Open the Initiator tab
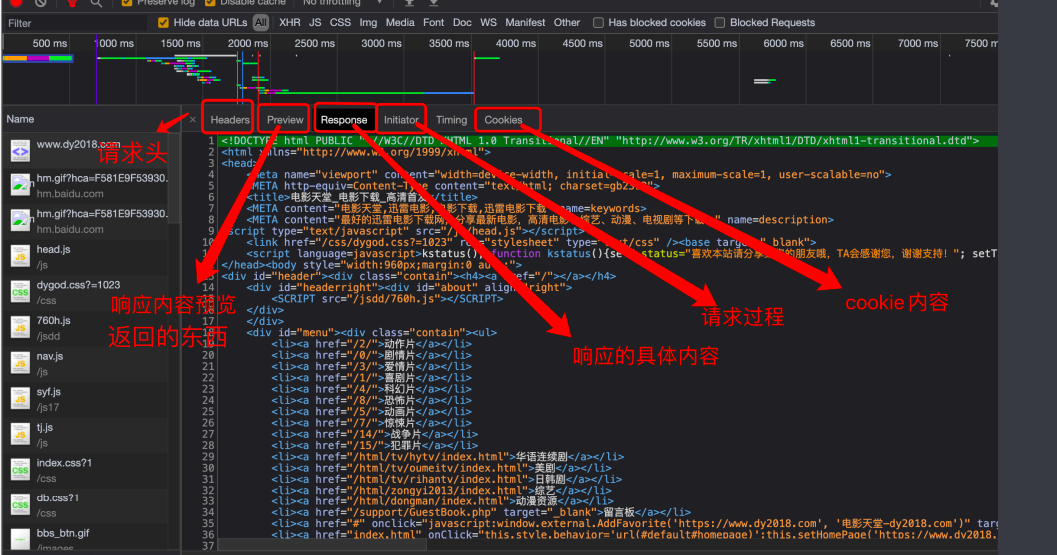Image resolution: width=1057 pixels, height=555 pixels. point(401,119)
